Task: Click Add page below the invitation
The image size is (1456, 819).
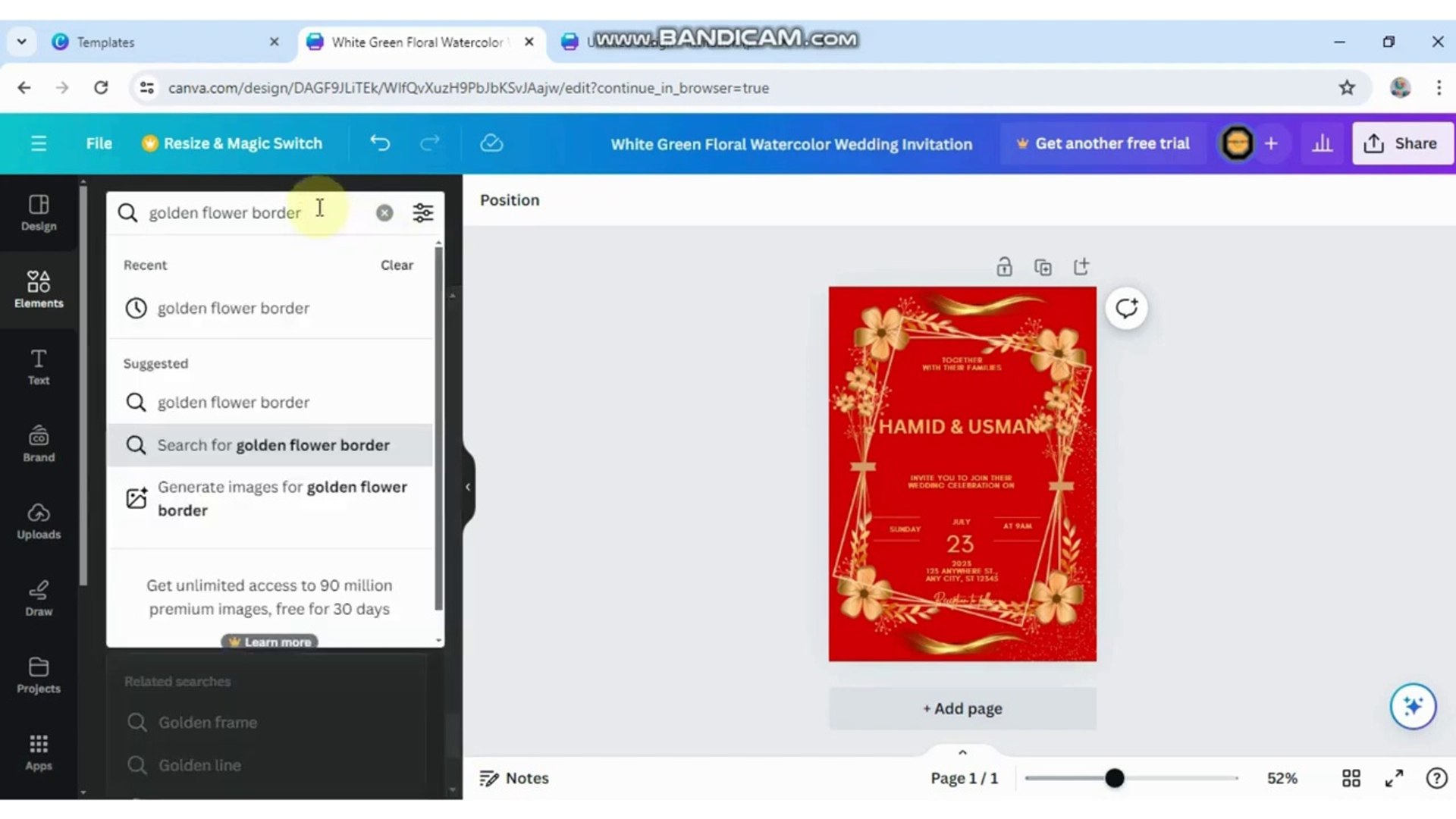Action: click(x=962, y=708)
